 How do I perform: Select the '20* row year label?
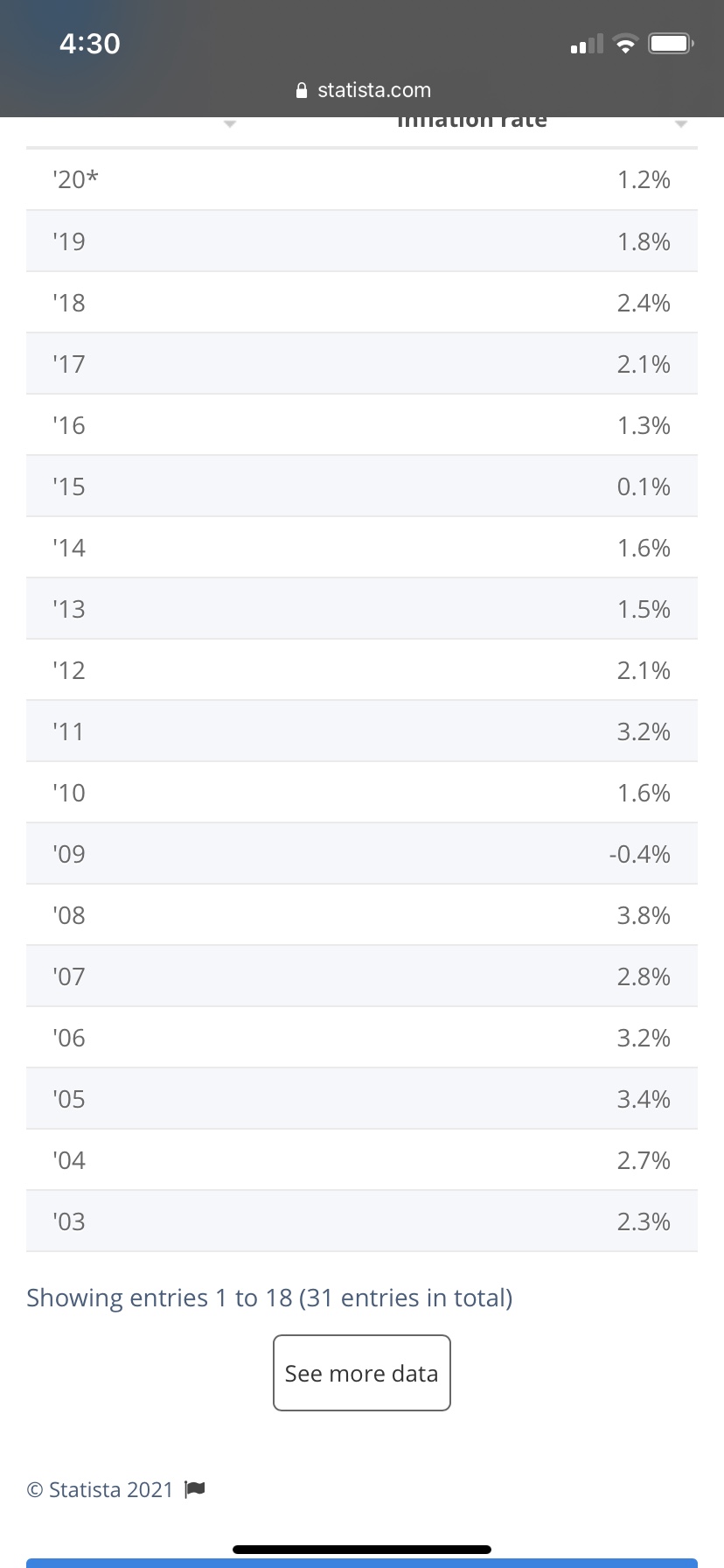(x=75, y=179)
